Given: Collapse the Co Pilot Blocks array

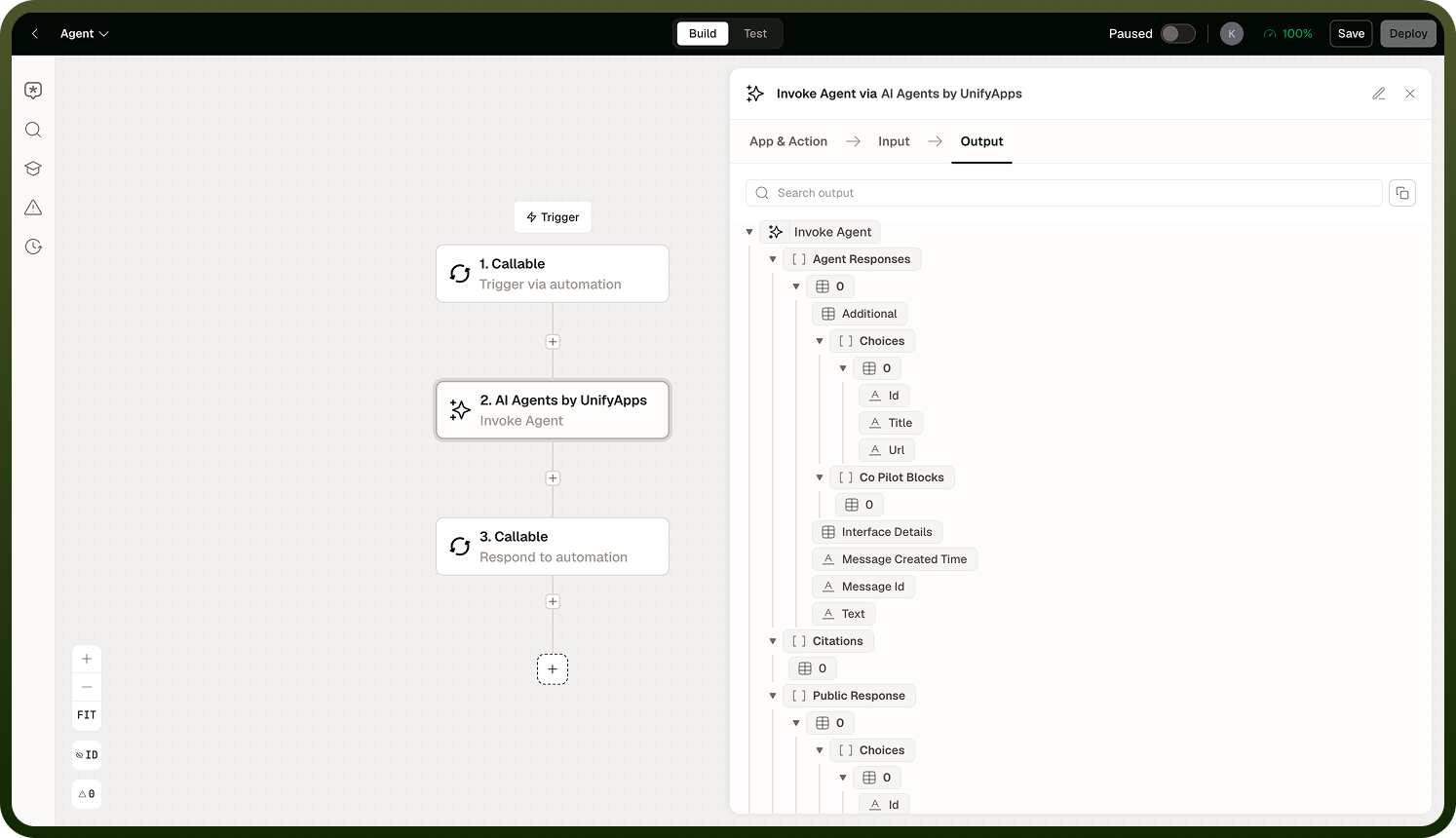Looking at the screenshot, I should [820, 477].
